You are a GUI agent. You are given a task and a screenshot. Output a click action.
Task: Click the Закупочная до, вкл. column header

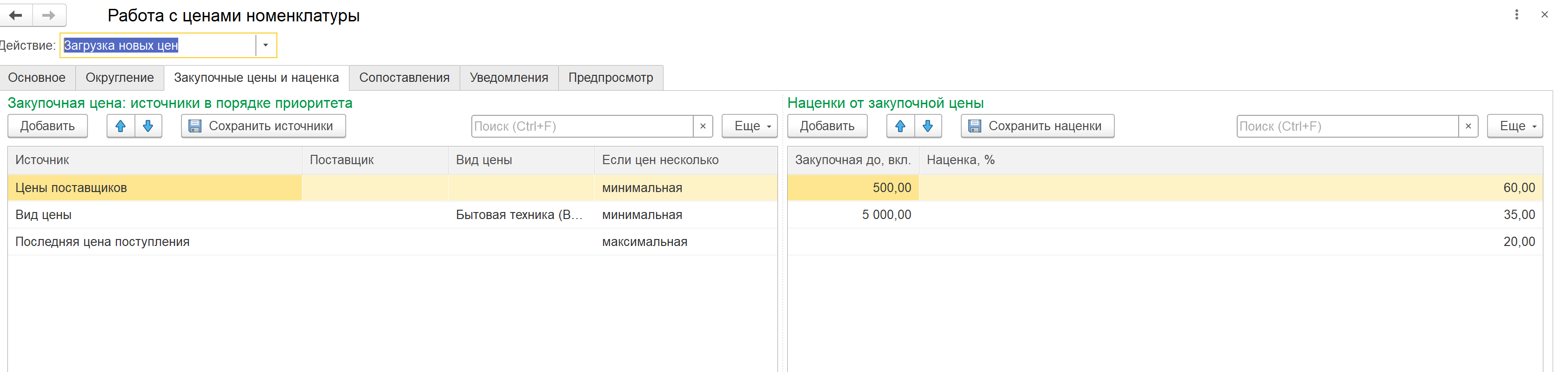point(853,160)
